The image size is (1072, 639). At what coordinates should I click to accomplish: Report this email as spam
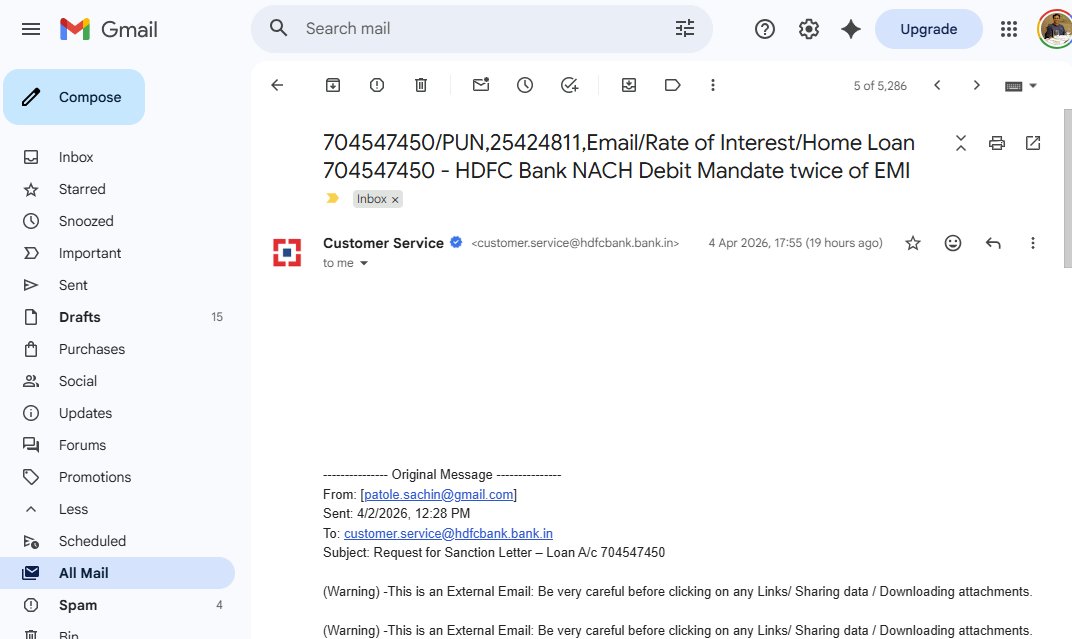coord(377,85)
